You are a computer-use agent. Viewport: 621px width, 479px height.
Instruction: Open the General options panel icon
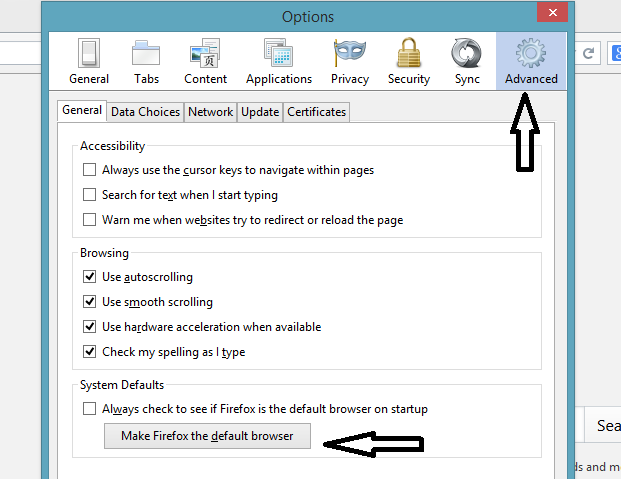[89, 62]
